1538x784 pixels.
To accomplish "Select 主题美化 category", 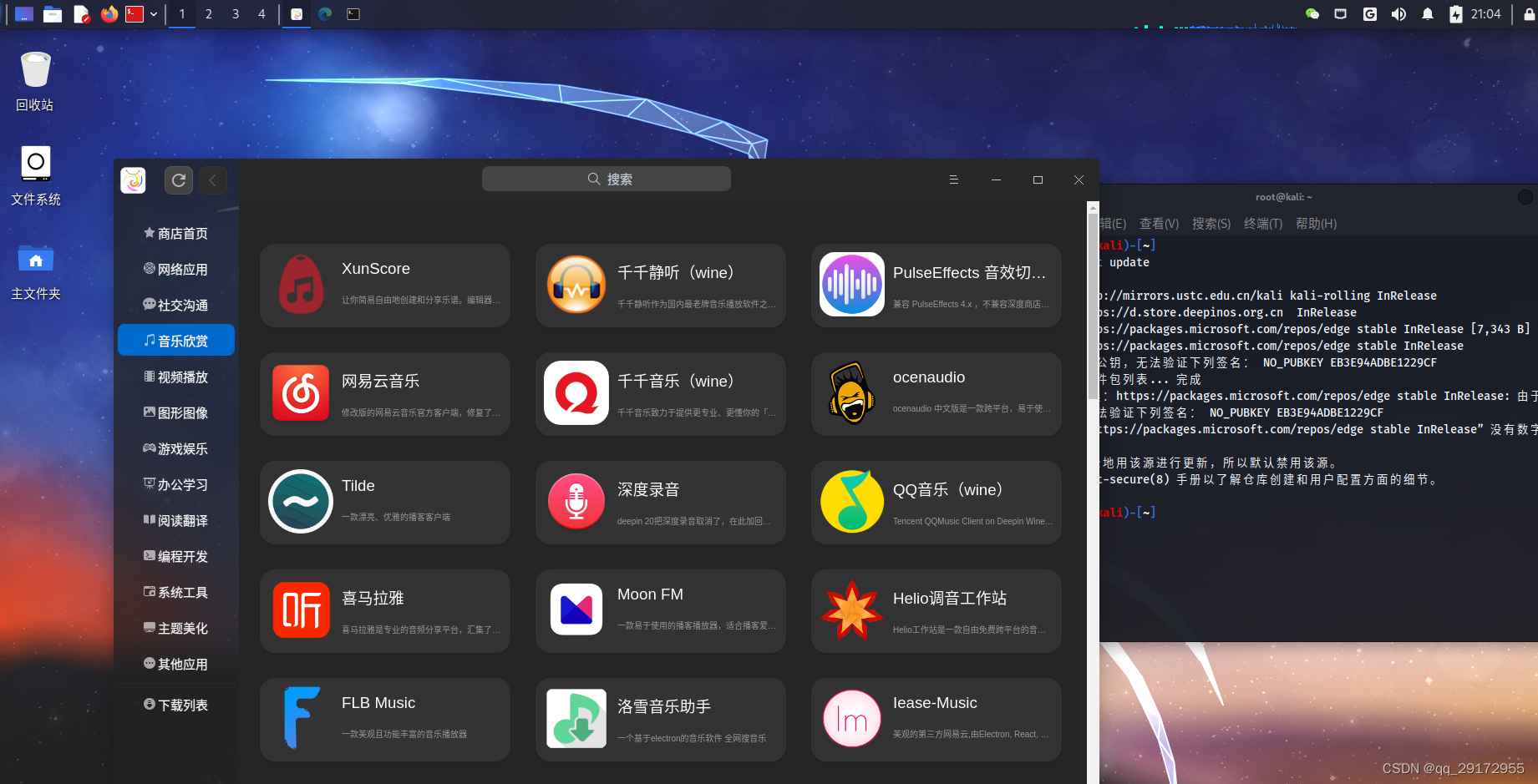I will 175,628.
